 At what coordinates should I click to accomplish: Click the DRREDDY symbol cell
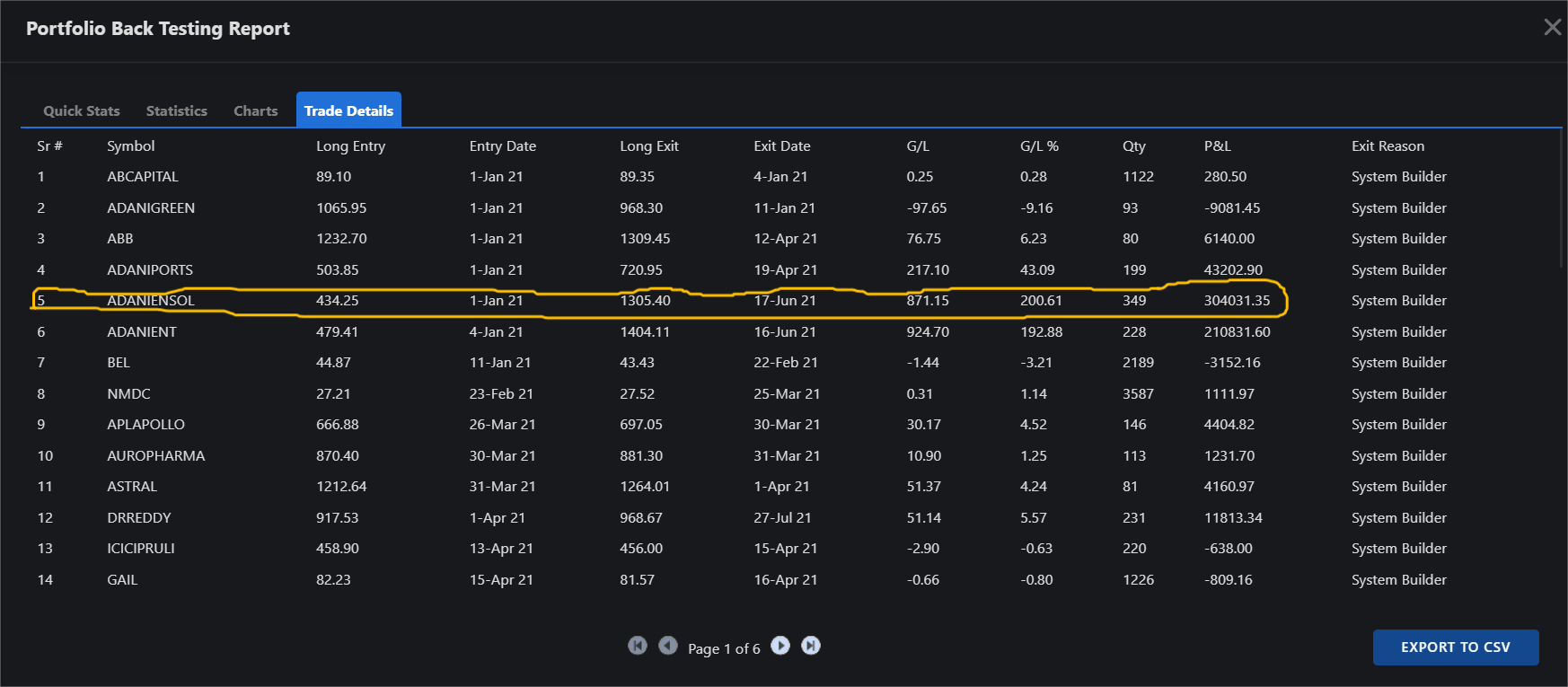[139, 518]
